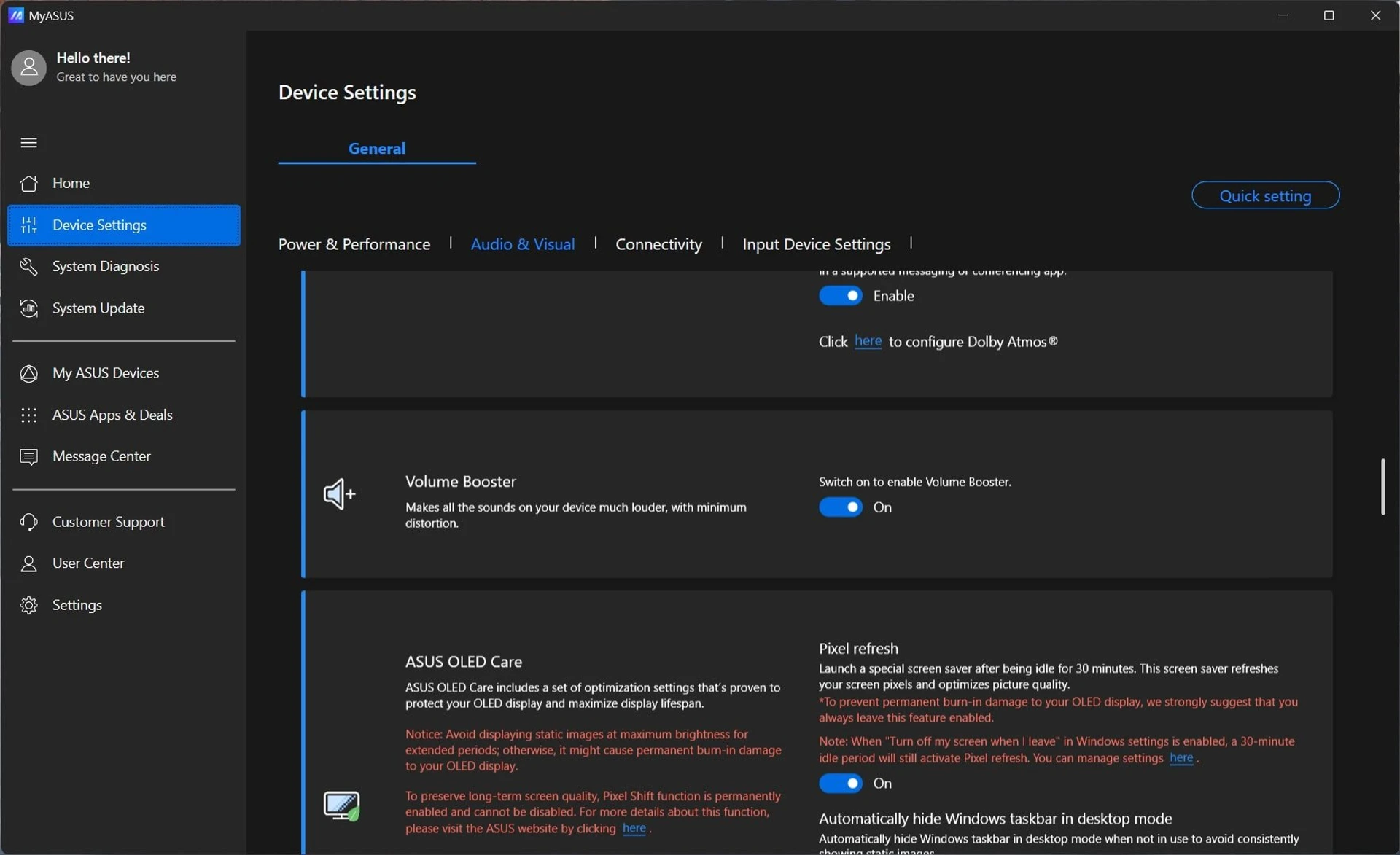Open System Update page
The image size is (1400, 855).
[x=123, y=308]
